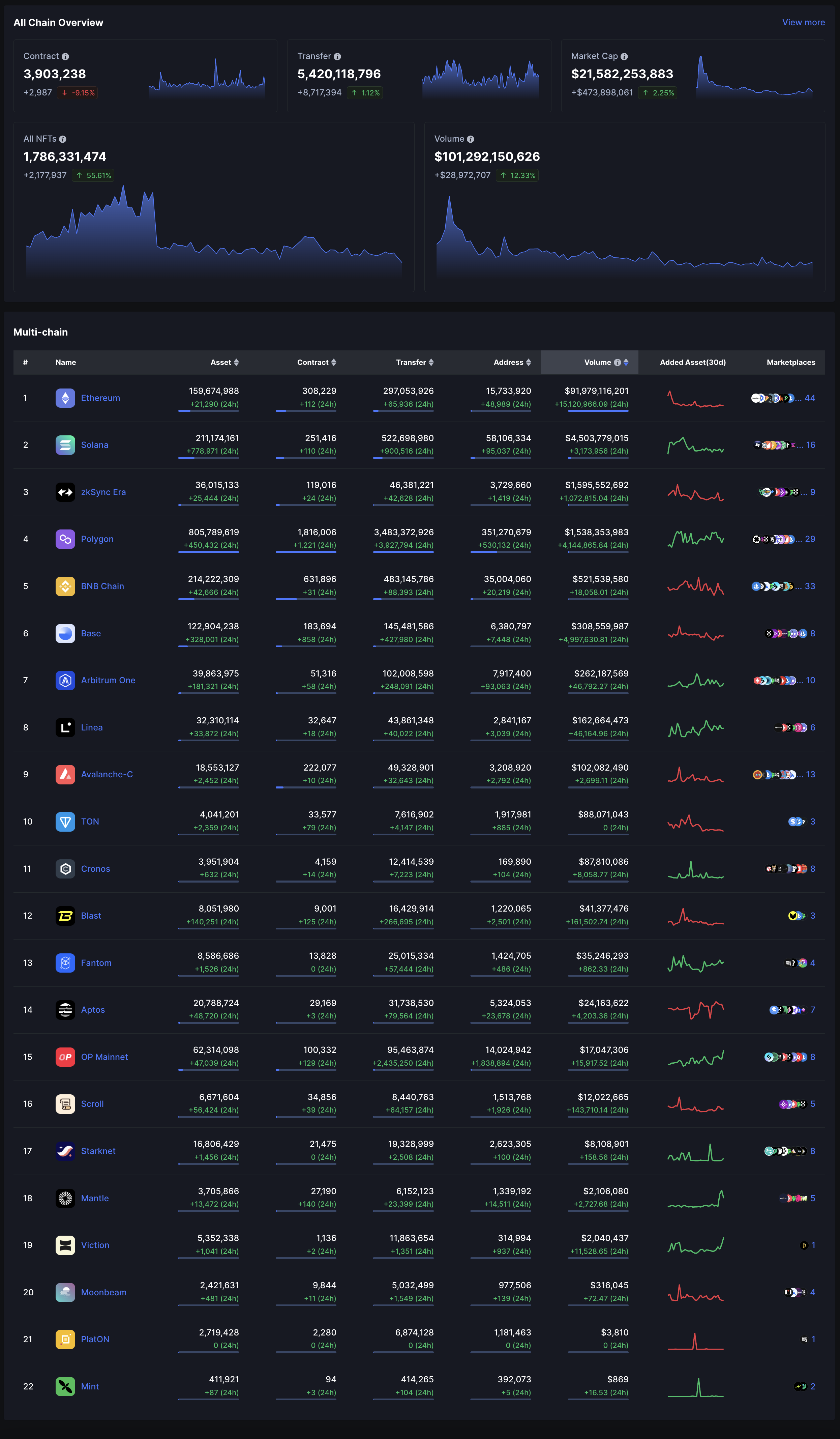Click the 55.61% All NFTs change badge
The image size is (840, 1439).
click(93, 175)
